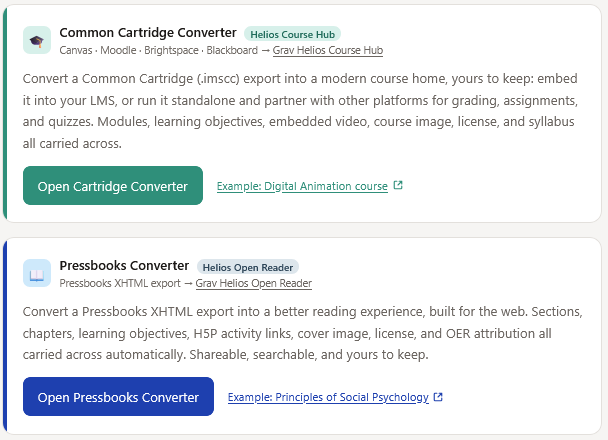Viewport: 608px width, 440px height.
Task: Click the blue accent bar on Pressbooks card
Action: pos(5,336)
